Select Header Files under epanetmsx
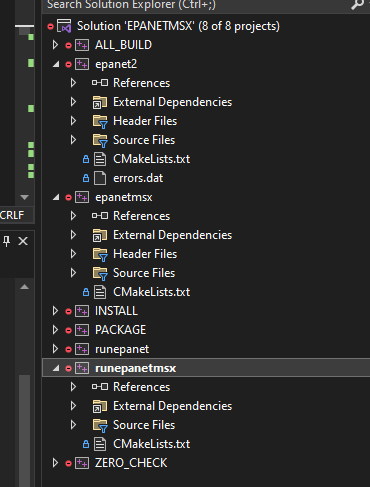Screen dimensions: 370x487 [145, 254]
